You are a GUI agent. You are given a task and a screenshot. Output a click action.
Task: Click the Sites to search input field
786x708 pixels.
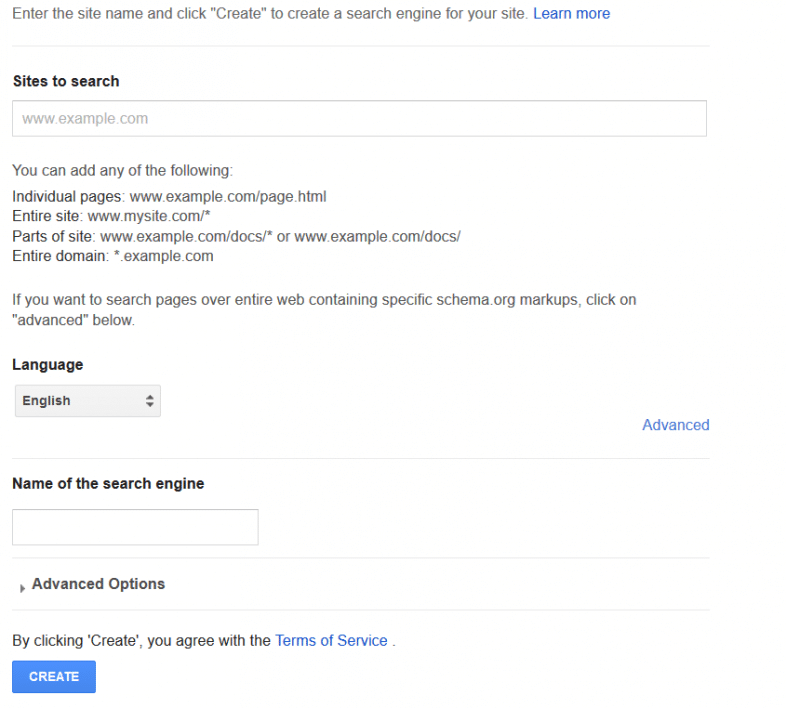pyautogui.click(x=359, y=118)
